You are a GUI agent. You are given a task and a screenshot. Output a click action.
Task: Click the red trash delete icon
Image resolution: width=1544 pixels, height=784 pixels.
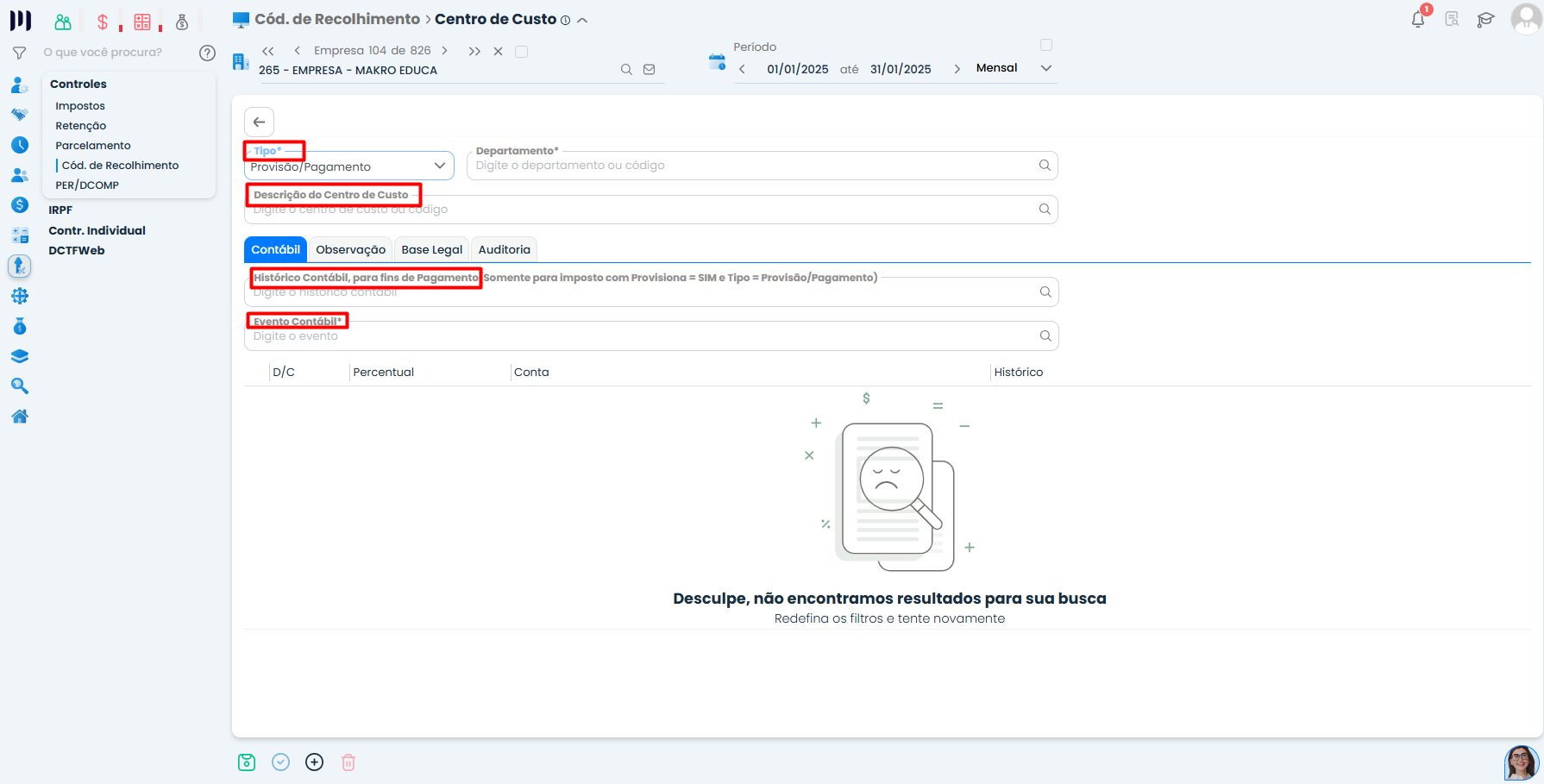[x=348, y=762]
